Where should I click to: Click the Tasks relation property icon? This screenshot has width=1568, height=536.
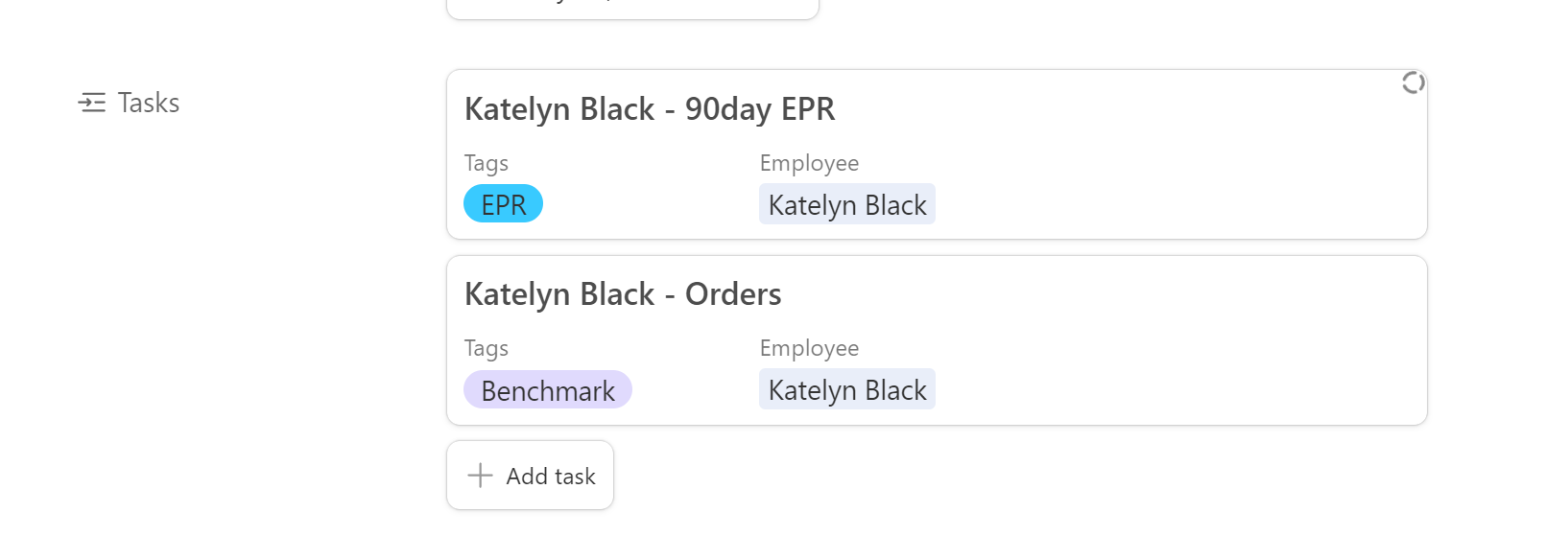coord(92,103)
